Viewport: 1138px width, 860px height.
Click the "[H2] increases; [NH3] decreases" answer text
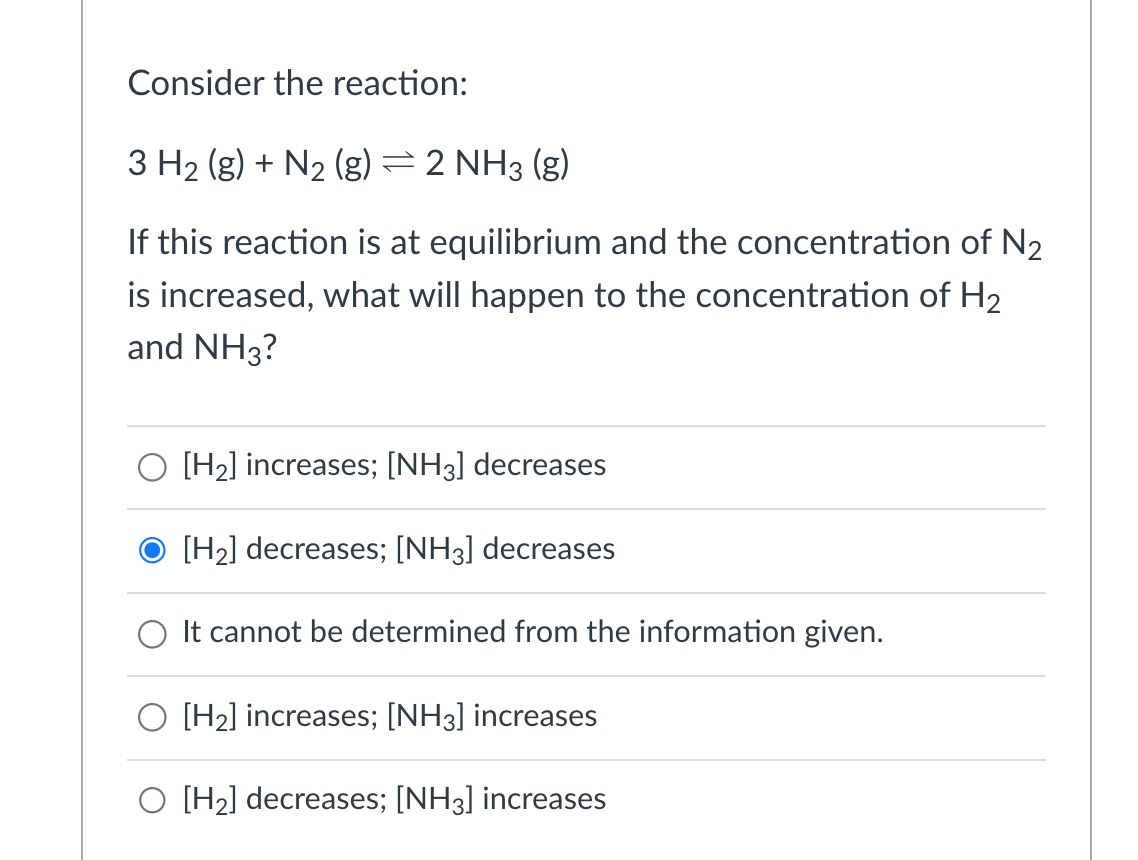coord(393,465)
